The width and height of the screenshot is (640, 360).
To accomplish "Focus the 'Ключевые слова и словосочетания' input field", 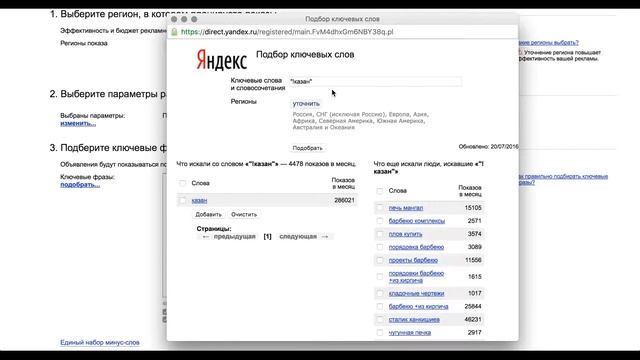I will point(376,82).
